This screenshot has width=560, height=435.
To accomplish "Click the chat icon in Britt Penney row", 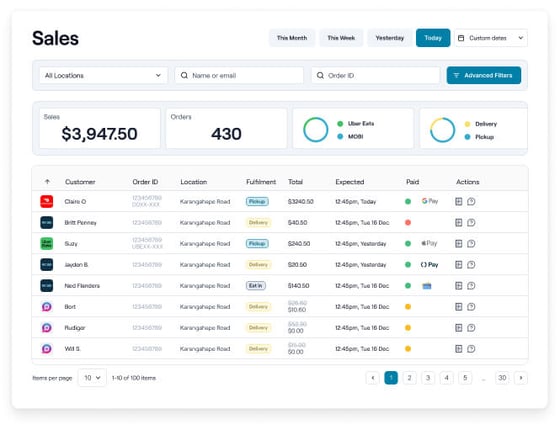I will click(471, 222).
